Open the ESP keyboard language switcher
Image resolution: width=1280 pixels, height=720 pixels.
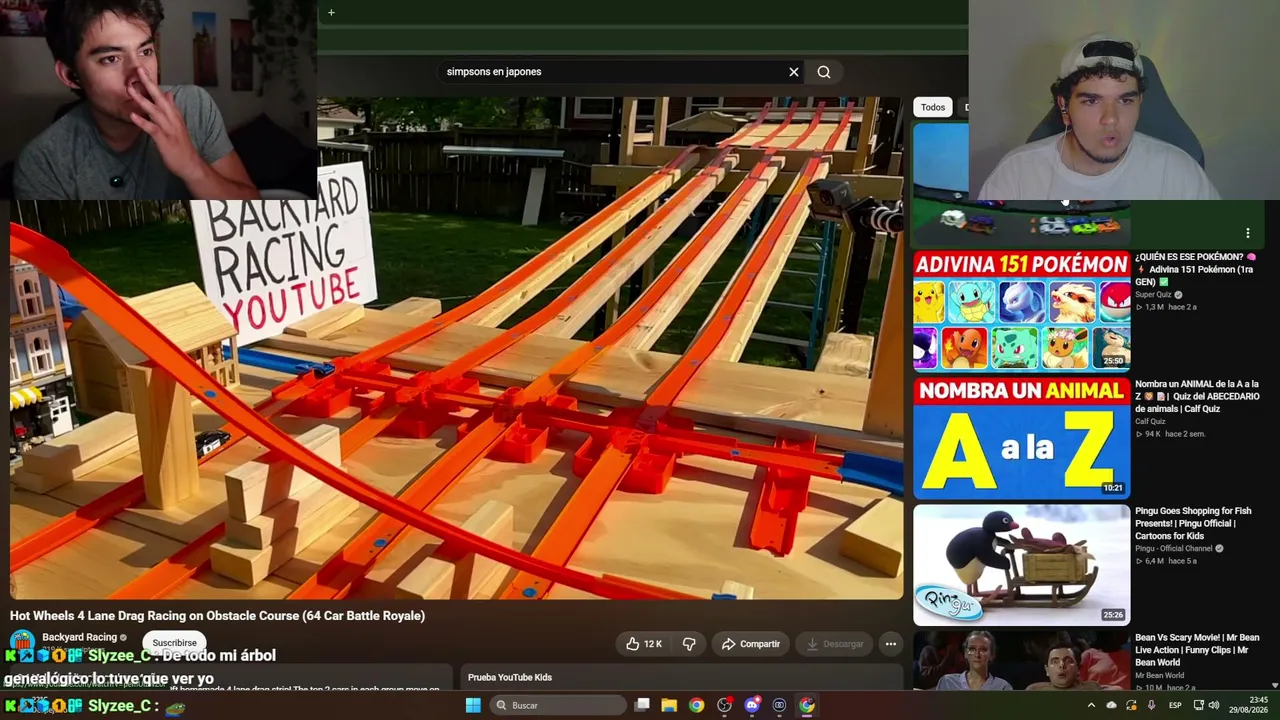pyautogui.click(x=1175, y=705)
